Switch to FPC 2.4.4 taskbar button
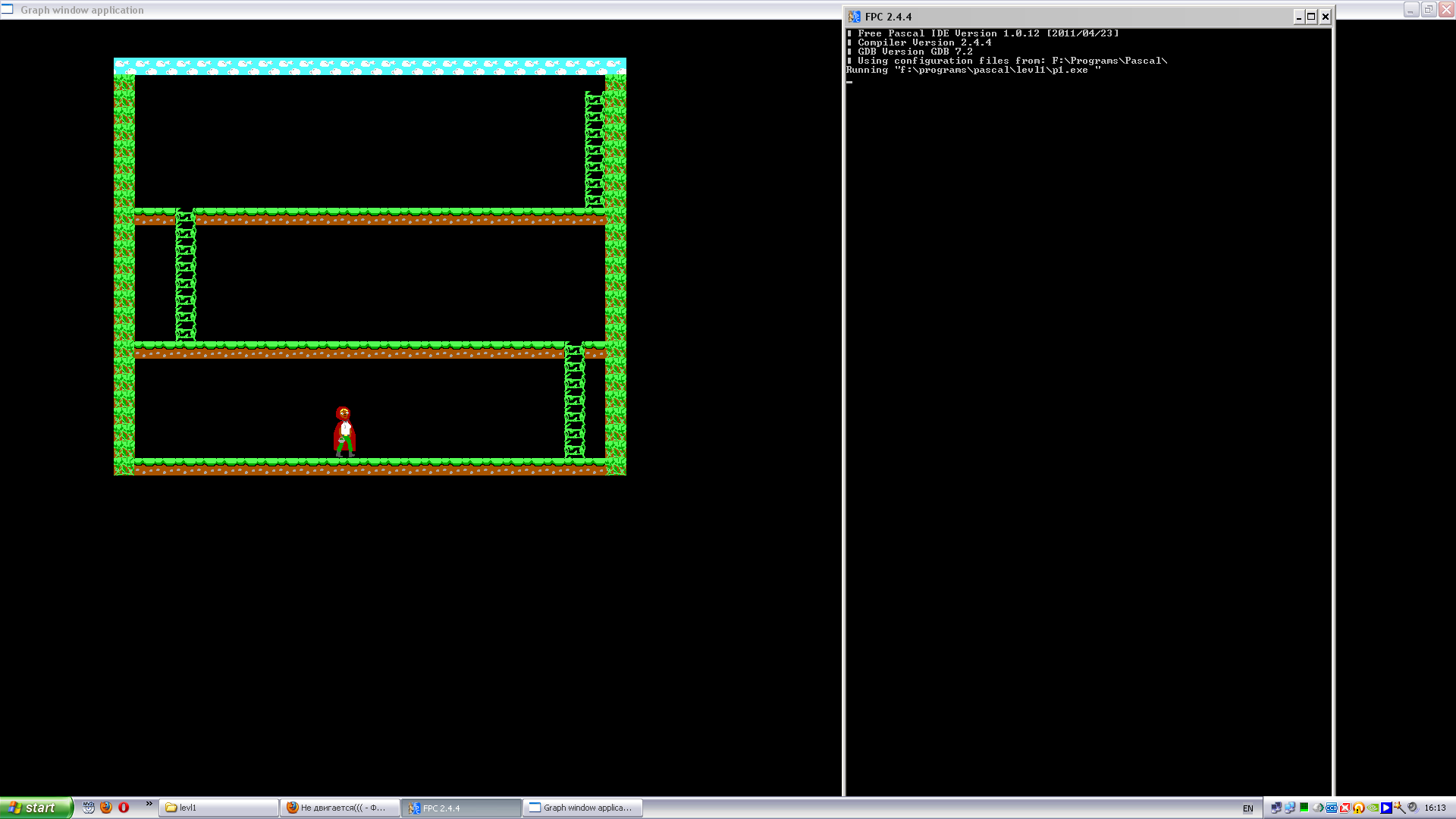The image size is (1456, 819). [x=461, y=808]
